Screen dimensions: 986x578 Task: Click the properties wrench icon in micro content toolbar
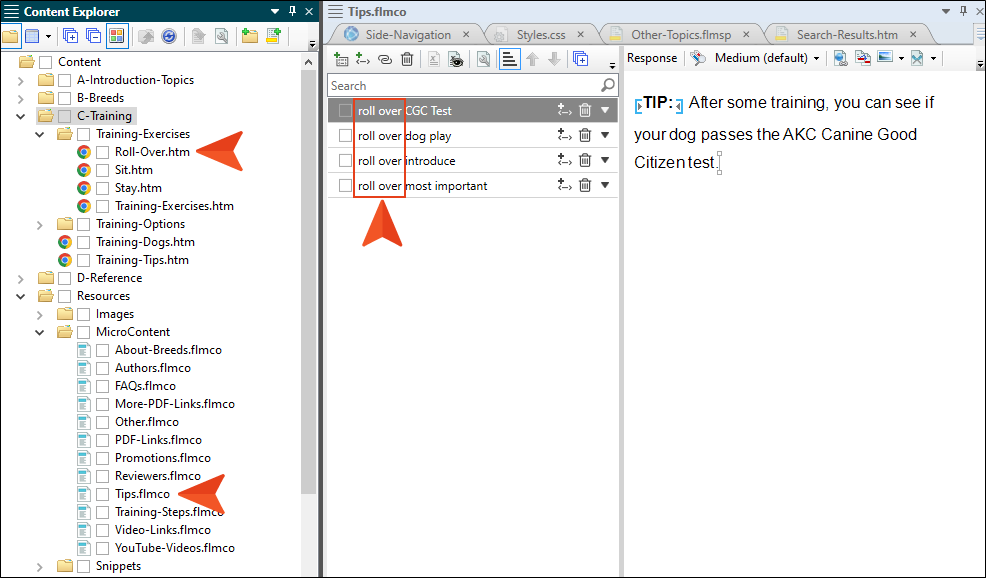483,59
